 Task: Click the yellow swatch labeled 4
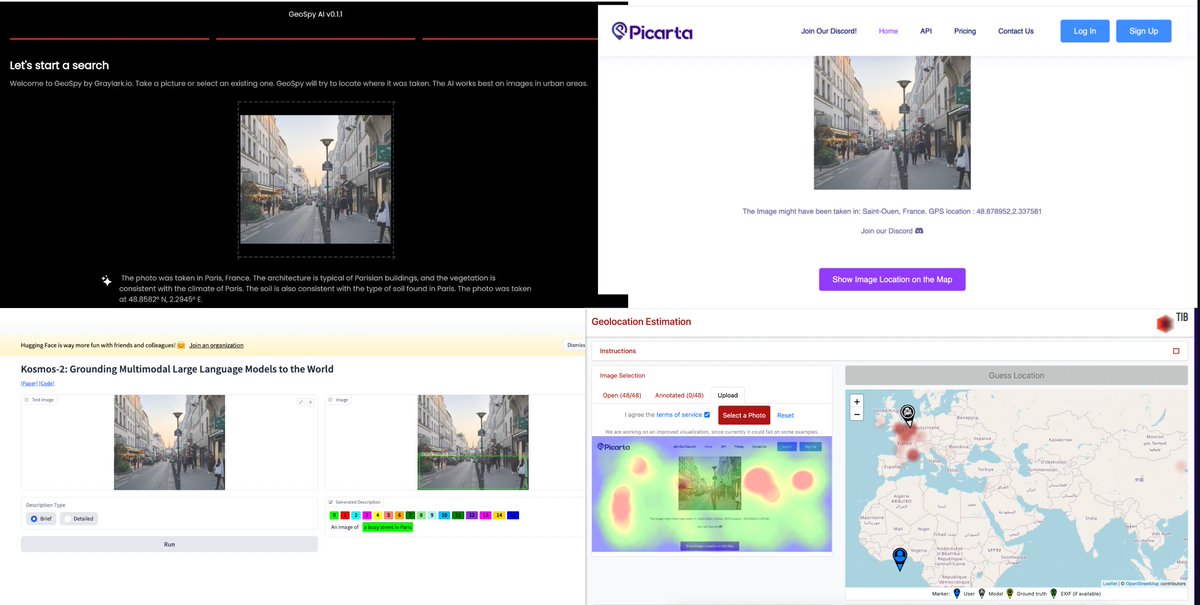pyautogui.click(x=378, y=515)
